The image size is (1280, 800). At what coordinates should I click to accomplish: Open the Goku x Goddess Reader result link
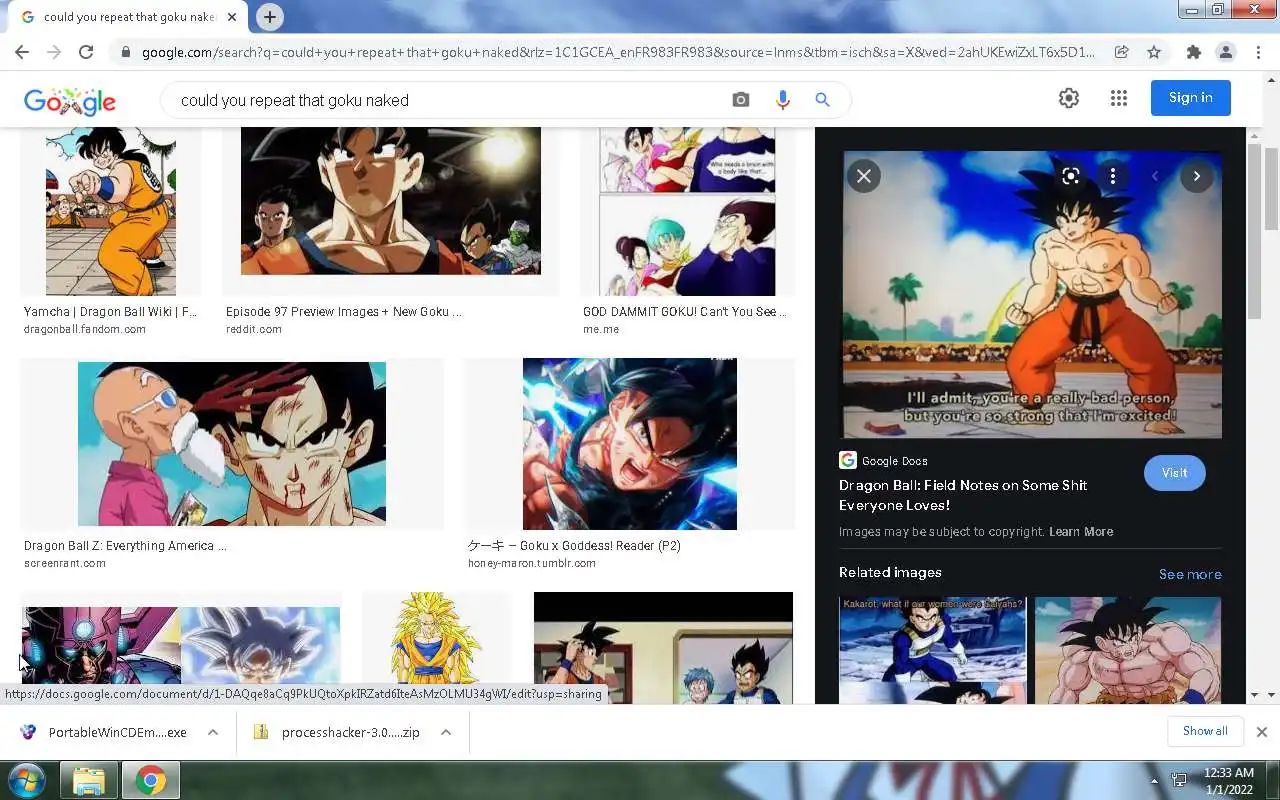coord(574,546)
